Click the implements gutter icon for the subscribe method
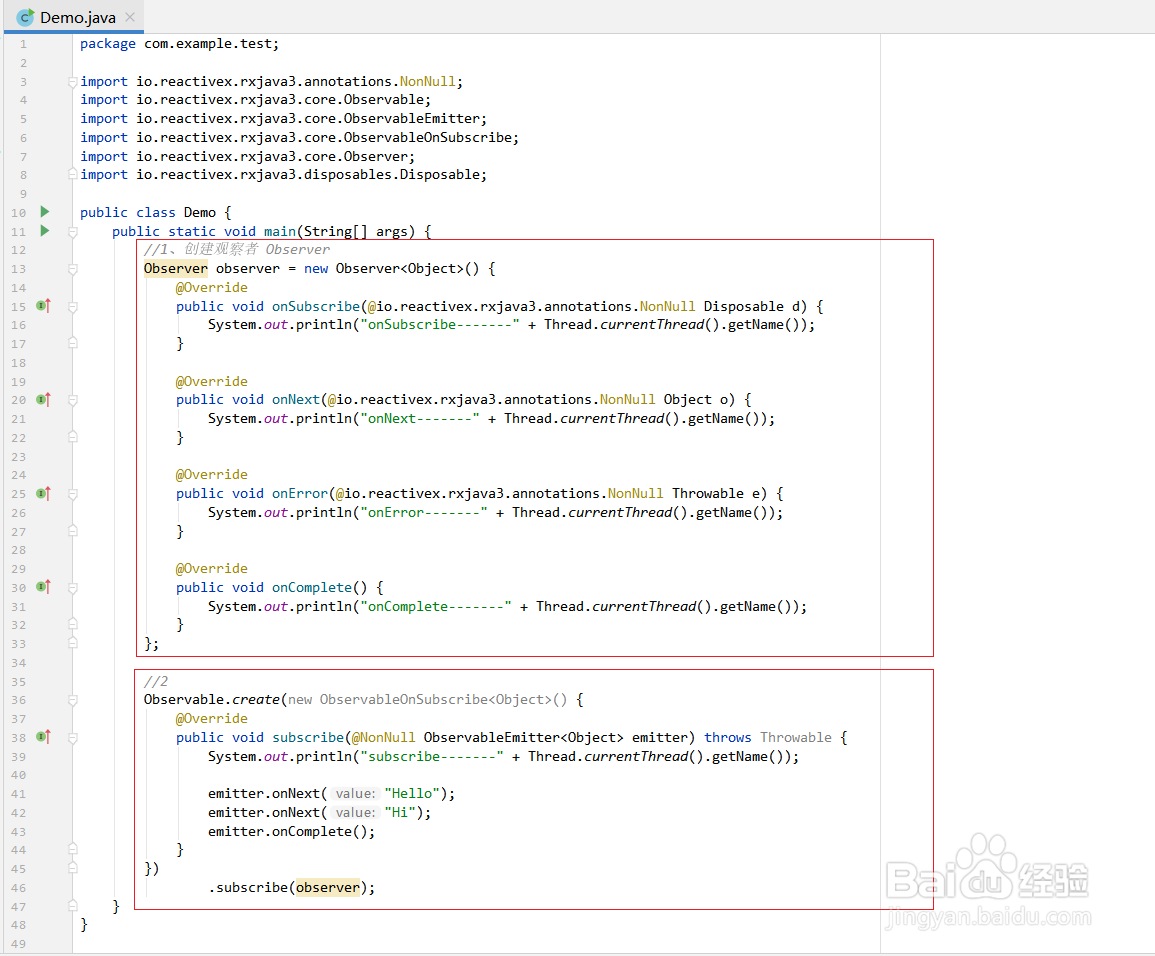The width and height of the screenshot is (1155, 956). 43,737
